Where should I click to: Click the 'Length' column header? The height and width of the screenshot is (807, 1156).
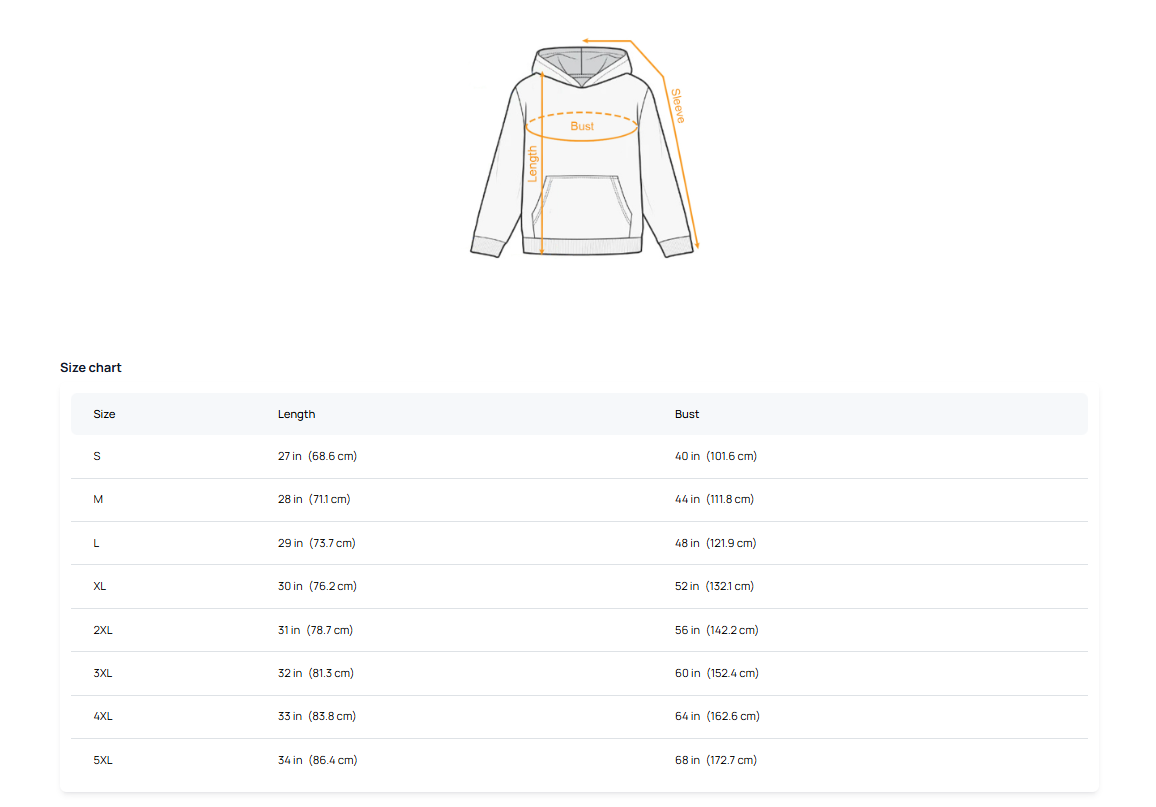(x=296, y=414)
